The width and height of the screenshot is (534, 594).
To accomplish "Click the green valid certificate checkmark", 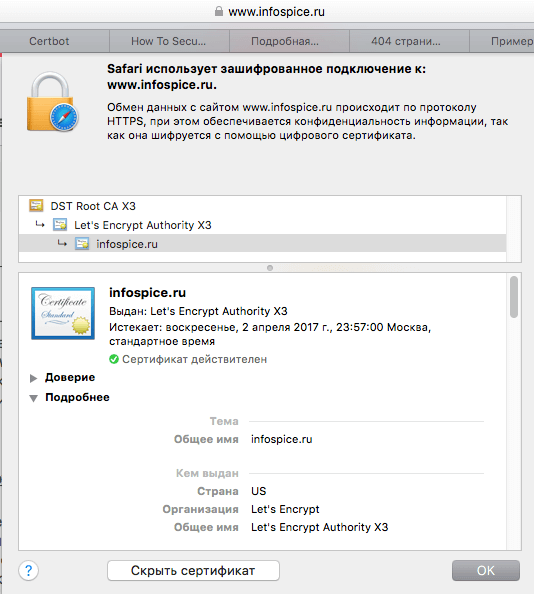I will coord(114,359).
